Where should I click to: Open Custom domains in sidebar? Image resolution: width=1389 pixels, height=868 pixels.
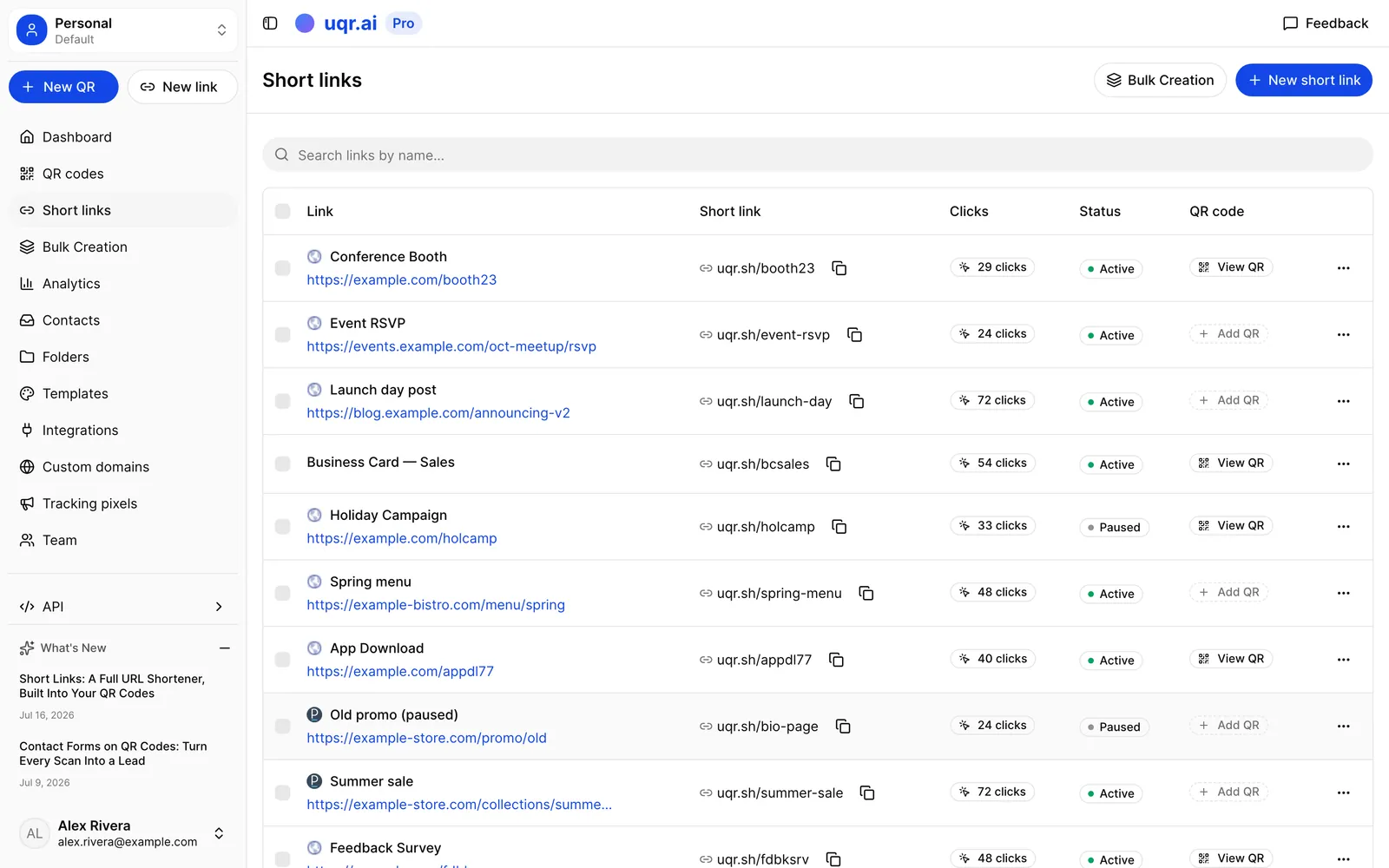(x=122, y=467)
